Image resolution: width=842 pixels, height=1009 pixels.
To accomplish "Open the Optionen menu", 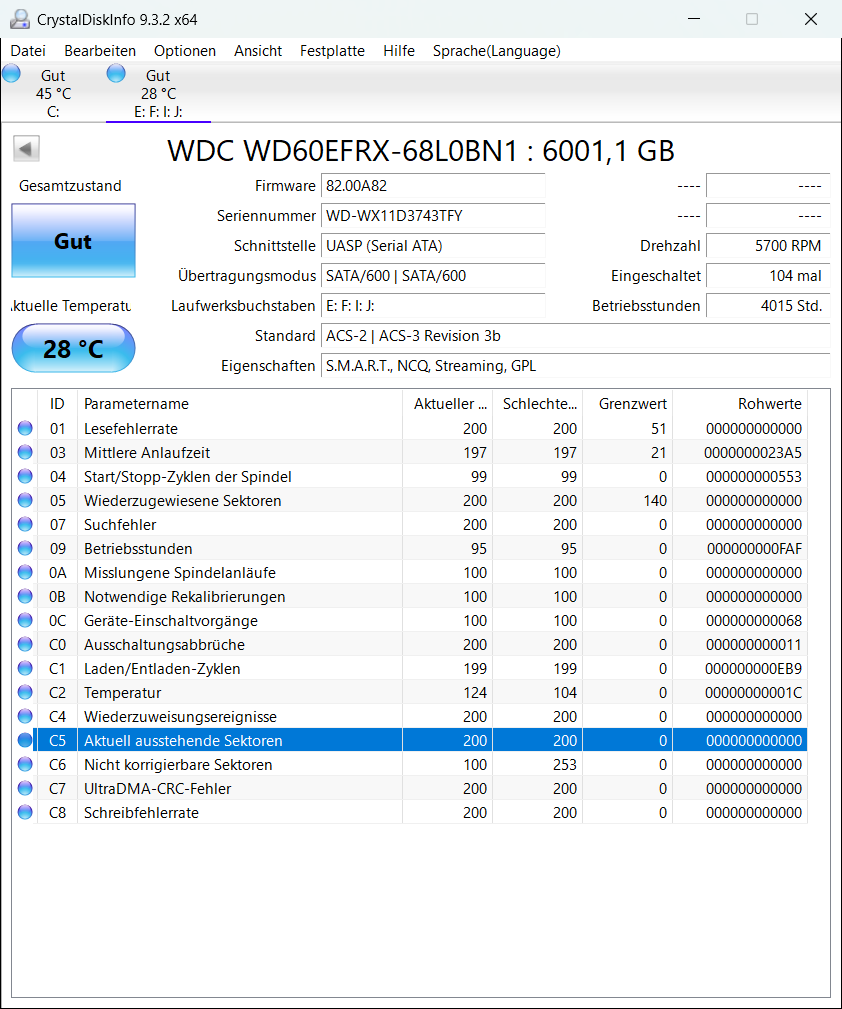I will (185, 51).
